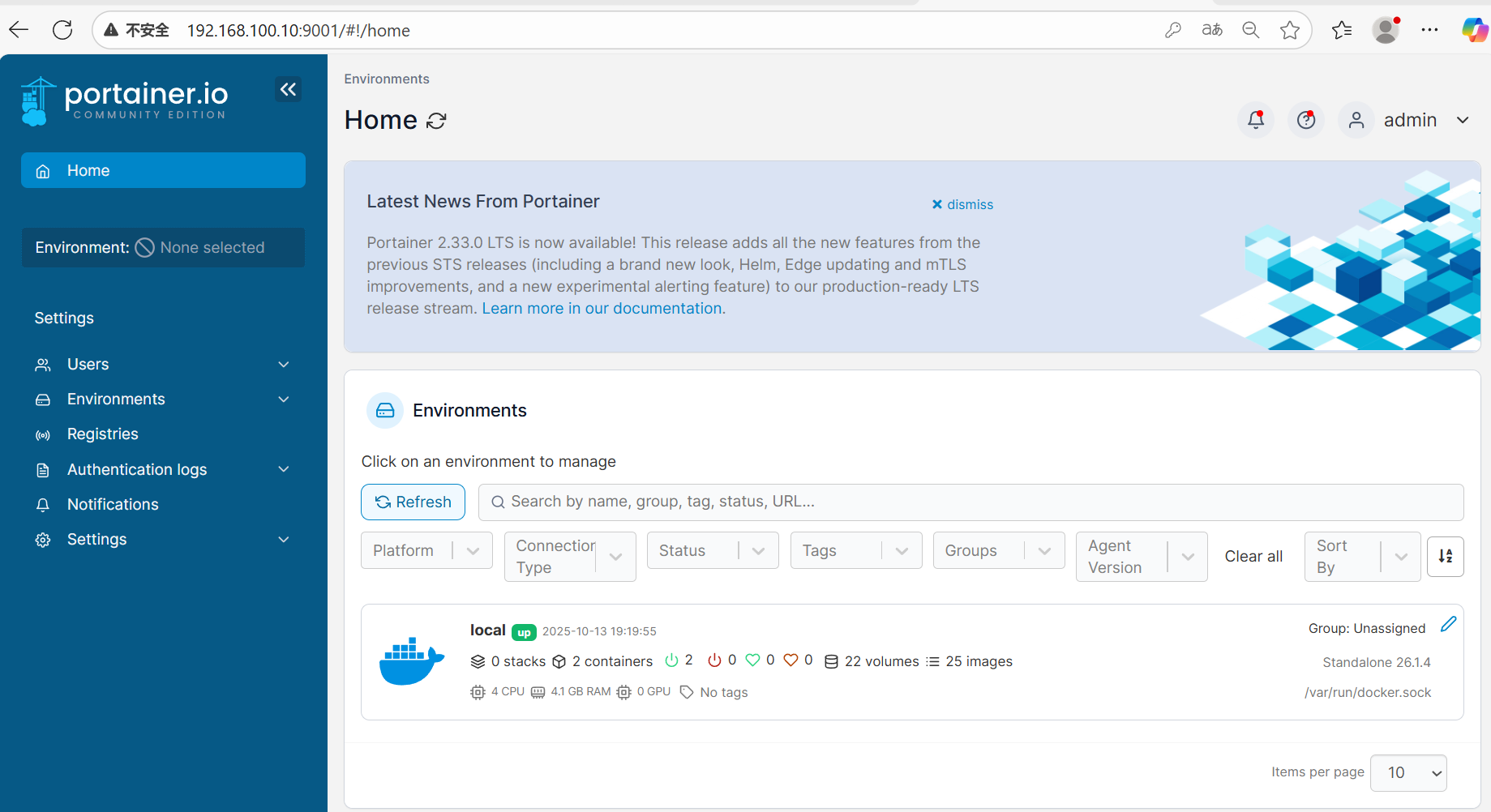The width and height of the screenshot is (1491, 812).
Task: Expand Environments sidebar section chevron
Action: point(284,400)
